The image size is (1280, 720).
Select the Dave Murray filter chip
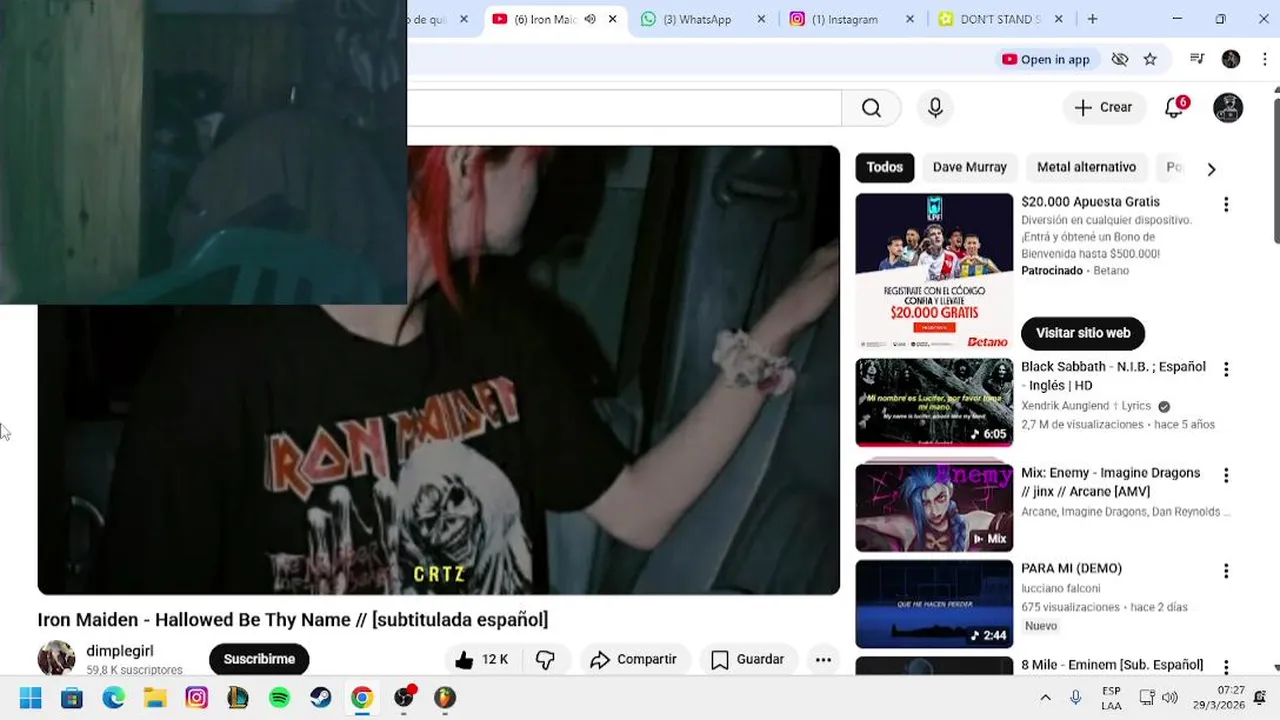click(969, 167)
